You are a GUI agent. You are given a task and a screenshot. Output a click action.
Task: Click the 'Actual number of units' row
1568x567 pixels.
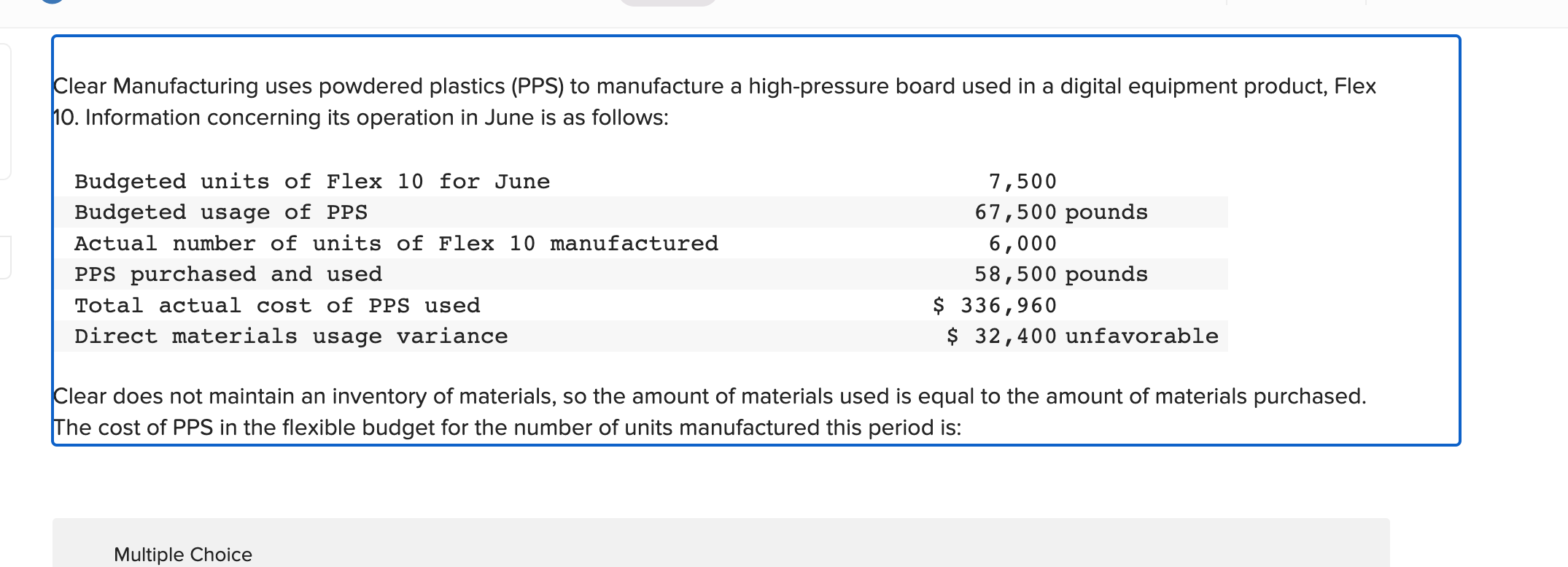click(x=397, y=243)
